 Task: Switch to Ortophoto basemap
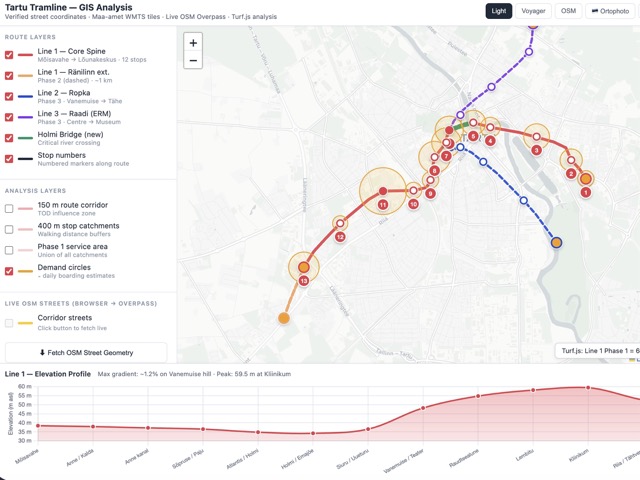pyautogui.click(x=610, y=11)
